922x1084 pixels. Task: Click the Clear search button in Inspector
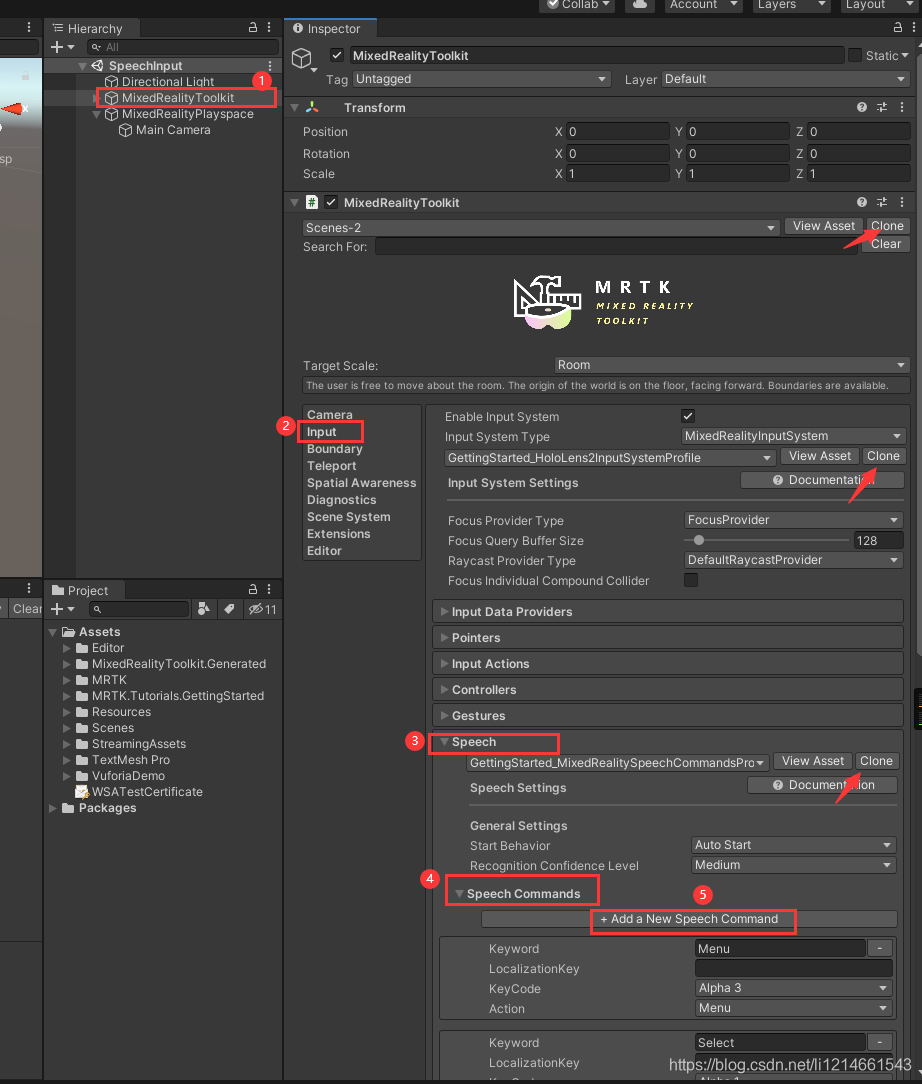(x=885, y=244)
